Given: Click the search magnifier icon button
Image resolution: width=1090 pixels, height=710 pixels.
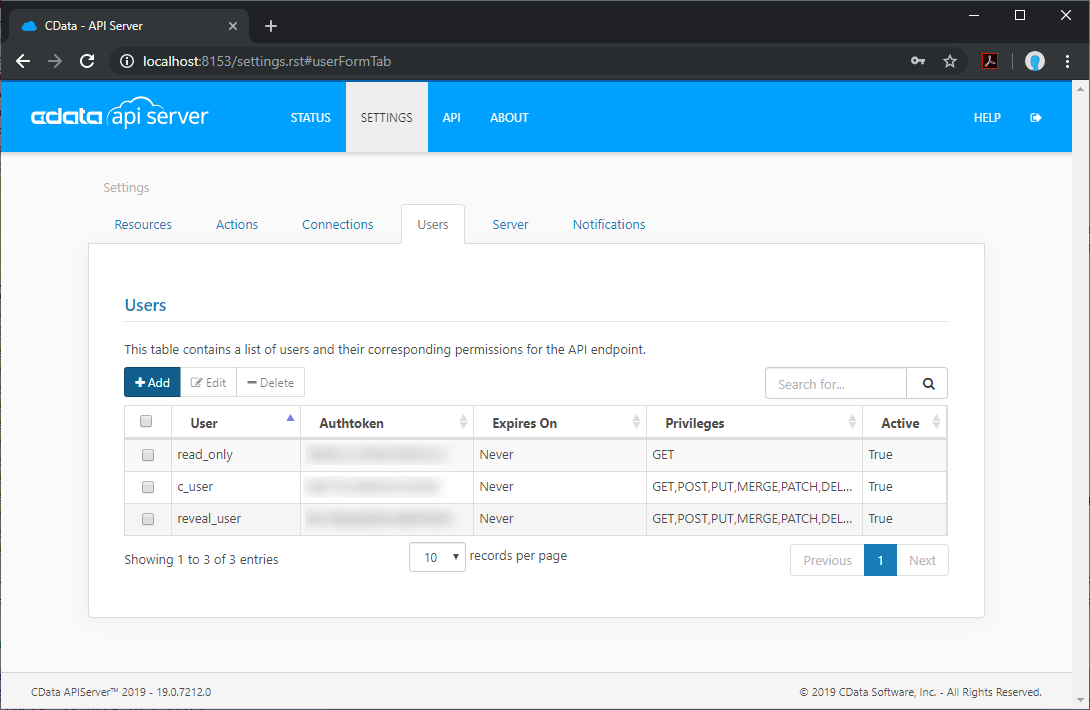Looking at the screenshot, I should (x=927, y=384).
